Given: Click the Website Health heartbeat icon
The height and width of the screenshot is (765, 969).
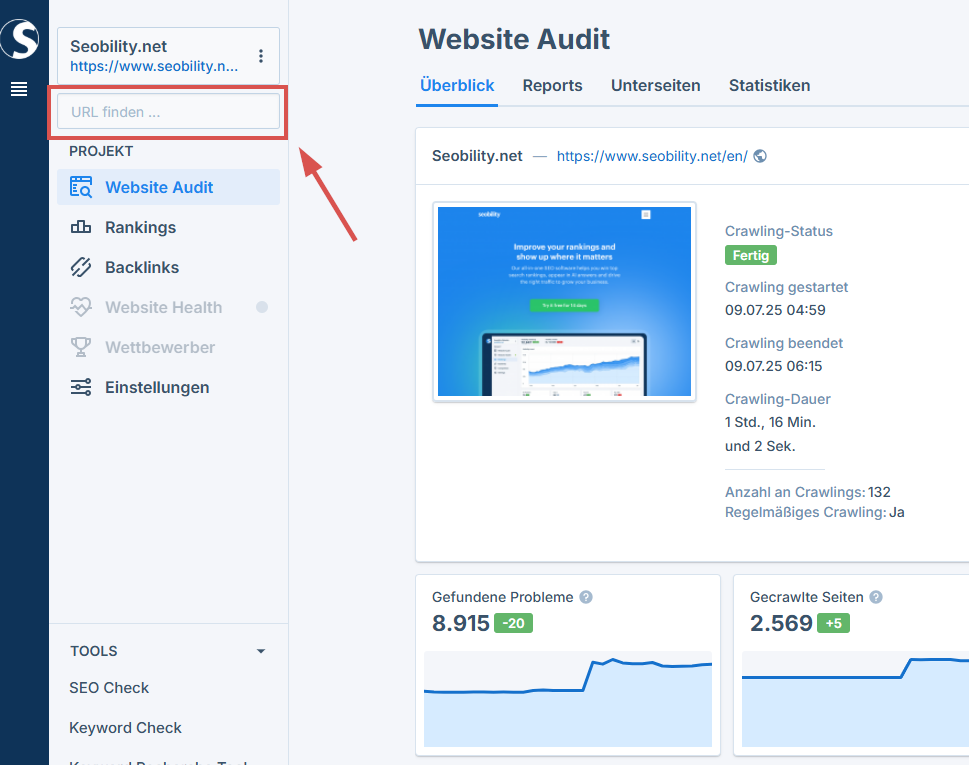Looking at the screenshot, I should (81, 307).
